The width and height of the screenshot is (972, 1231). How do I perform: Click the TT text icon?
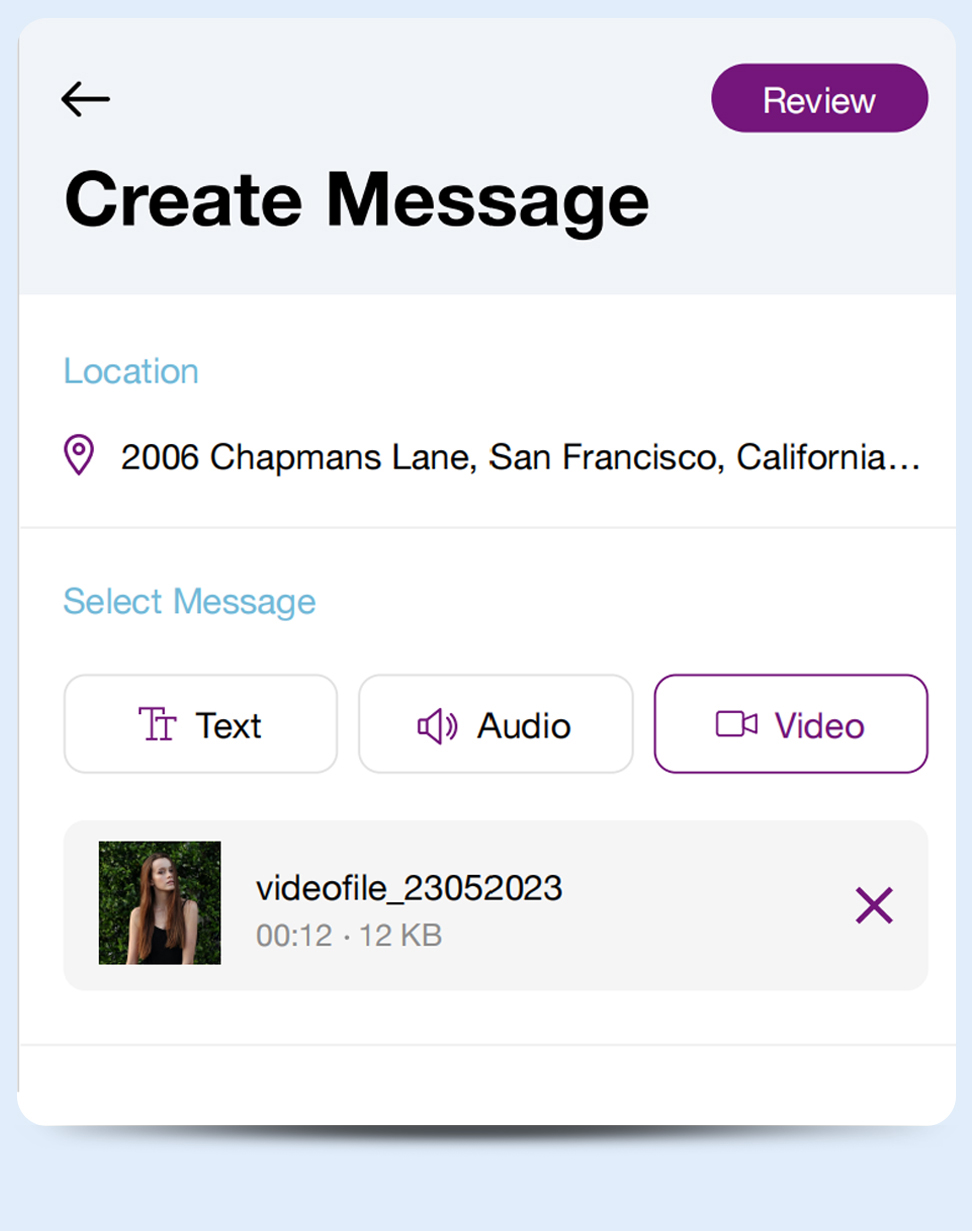tap(156, 725)
